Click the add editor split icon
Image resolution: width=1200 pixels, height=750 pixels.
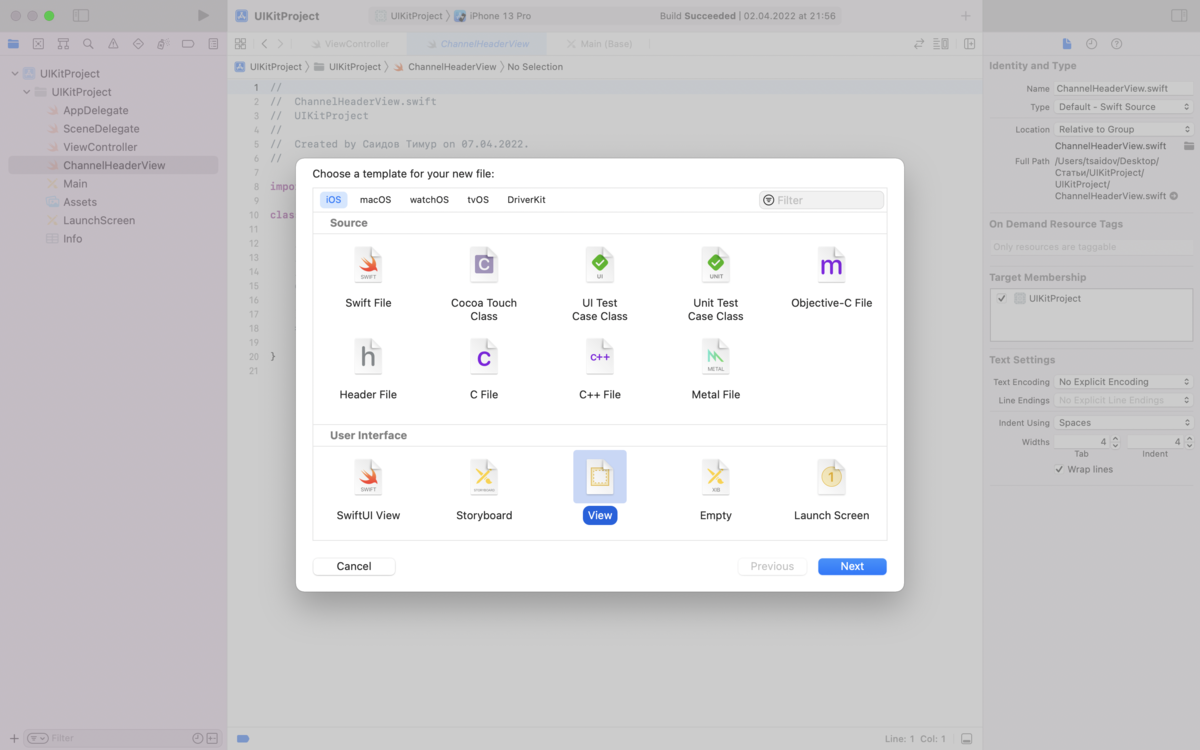click(969, 44)
